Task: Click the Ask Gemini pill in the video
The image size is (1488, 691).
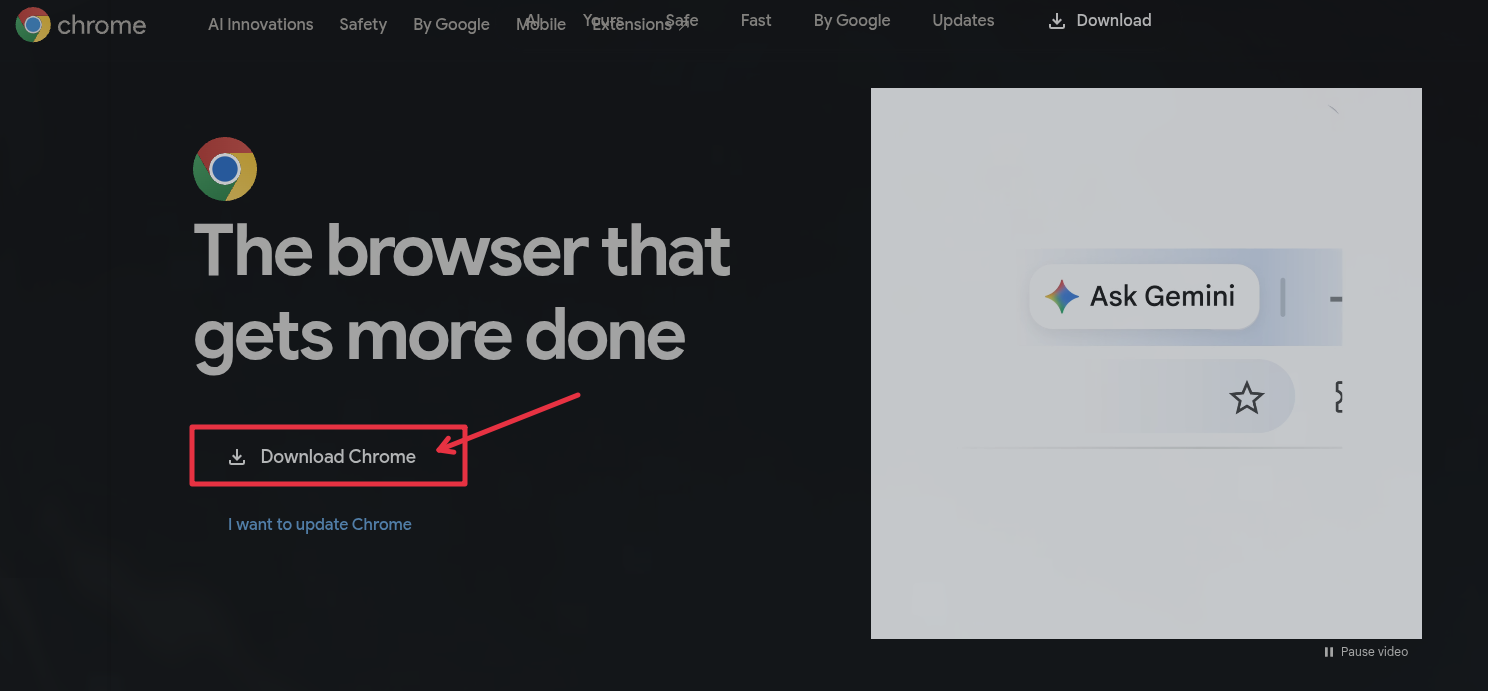Action: pos(1143,296)
